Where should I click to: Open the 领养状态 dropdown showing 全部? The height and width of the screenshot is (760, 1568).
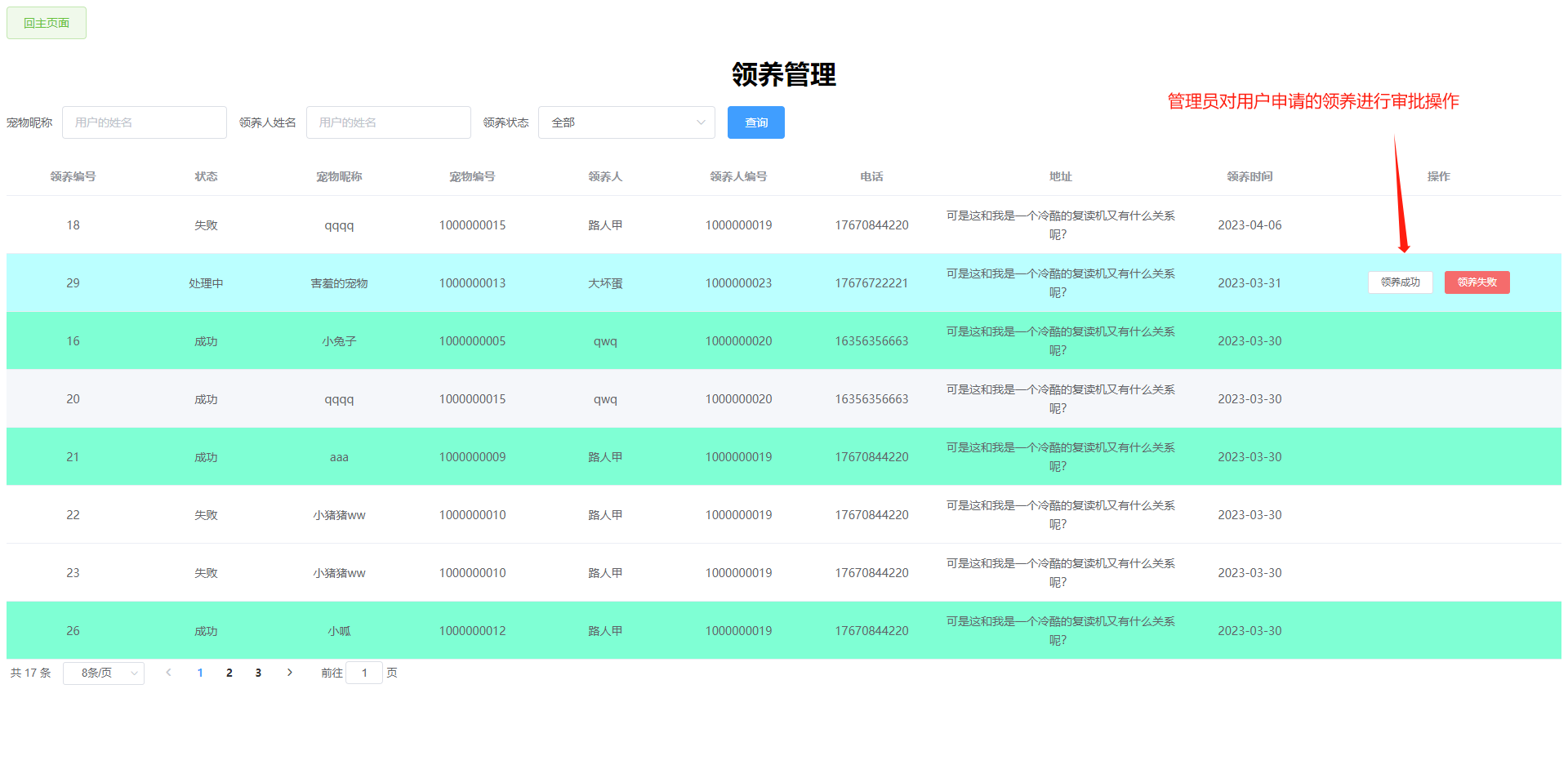click(x=626, y=122)
